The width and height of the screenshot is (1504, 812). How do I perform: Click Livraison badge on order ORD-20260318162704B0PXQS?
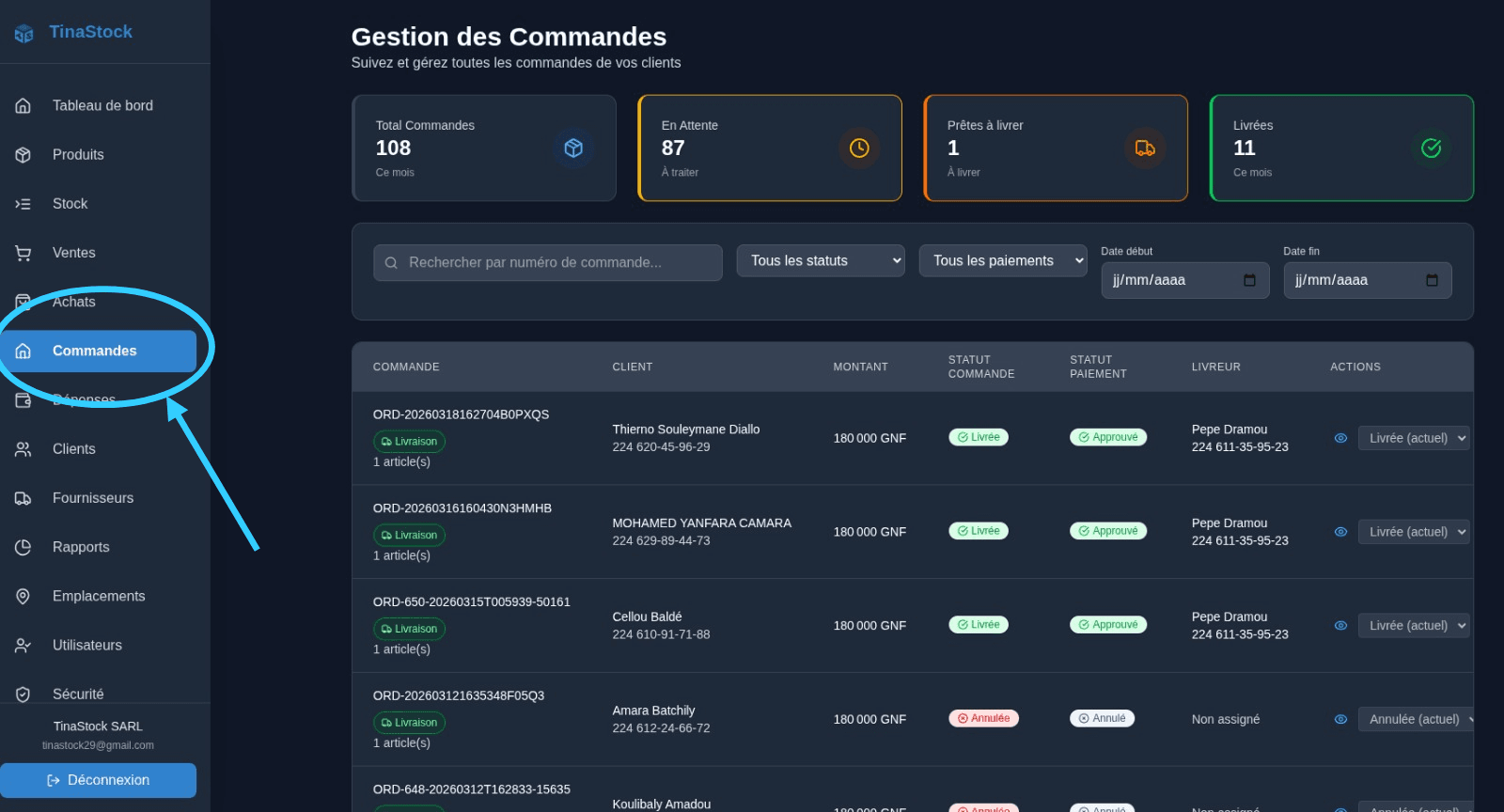coord(409,441)
